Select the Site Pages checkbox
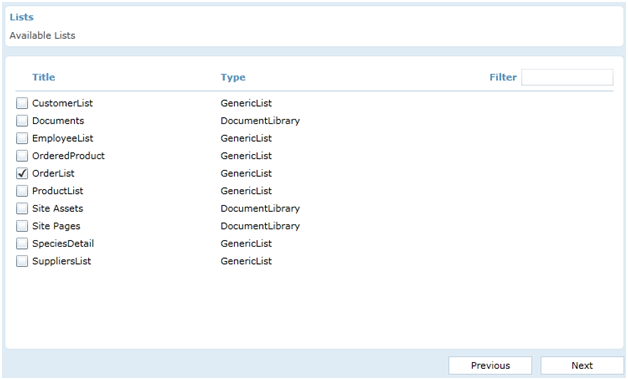Screen dimensions: 628x380 click(x=22, y=226)
